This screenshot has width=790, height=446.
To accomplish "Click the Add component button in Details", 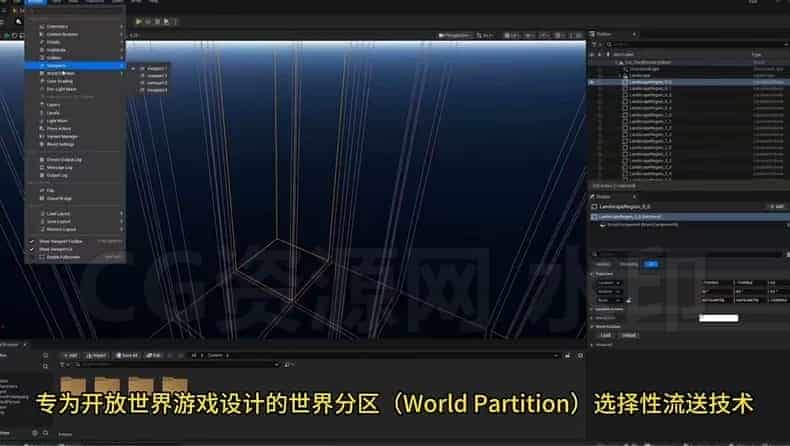I will 776,207.
